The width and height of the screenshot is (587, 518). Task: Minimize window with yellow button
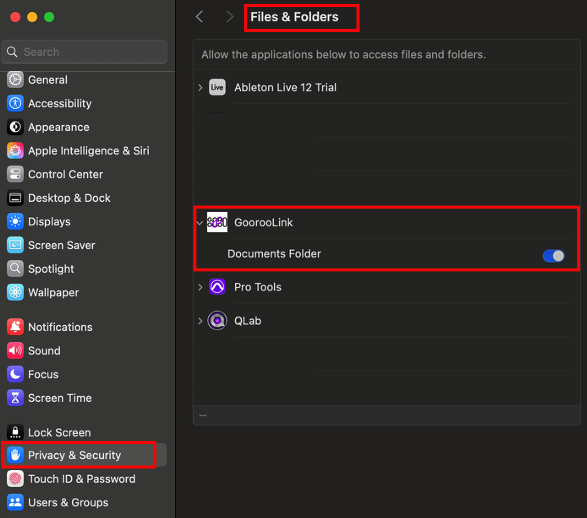(32, 17)
